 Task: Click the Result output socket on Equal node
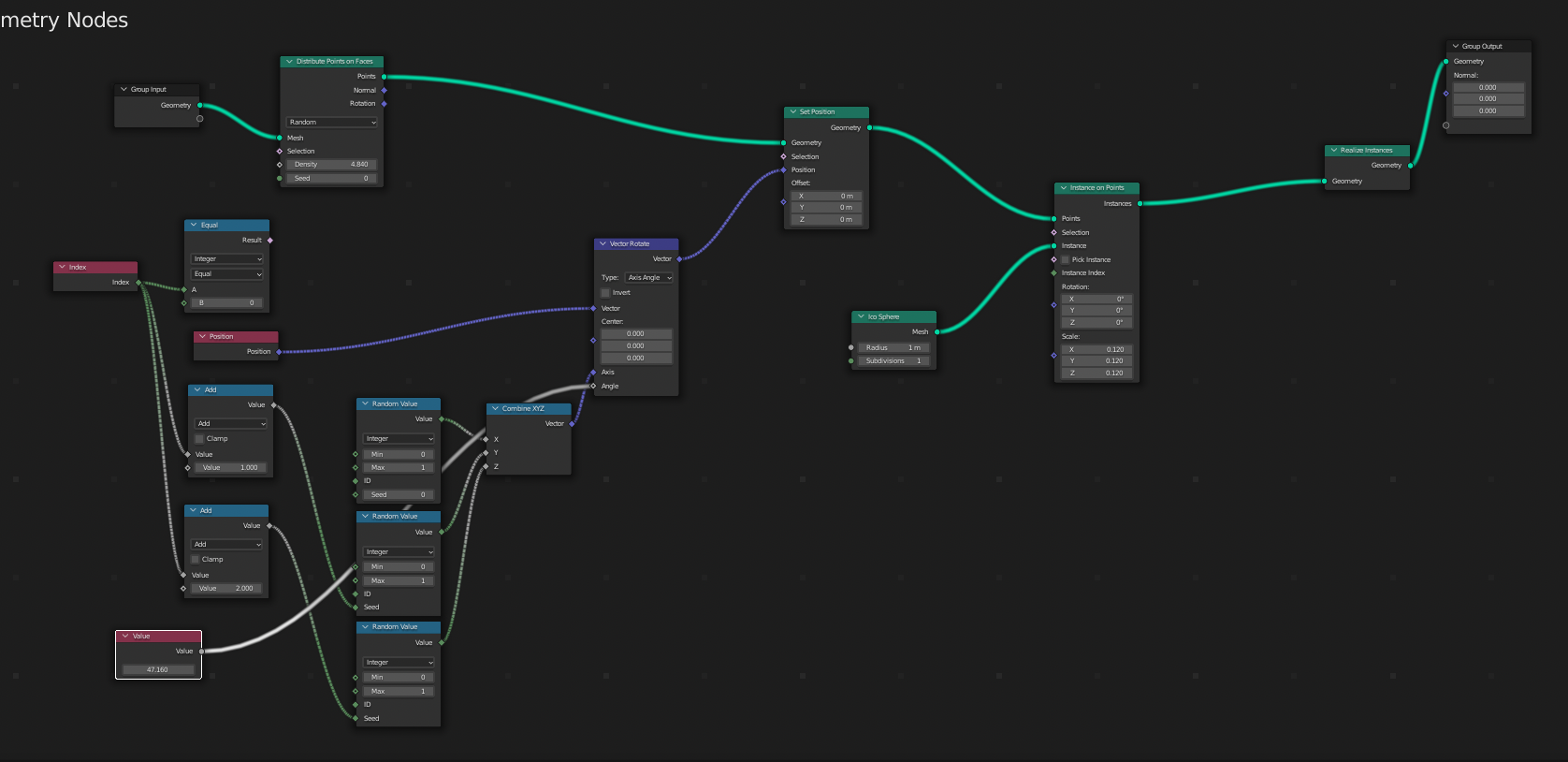tap(270, 241)
